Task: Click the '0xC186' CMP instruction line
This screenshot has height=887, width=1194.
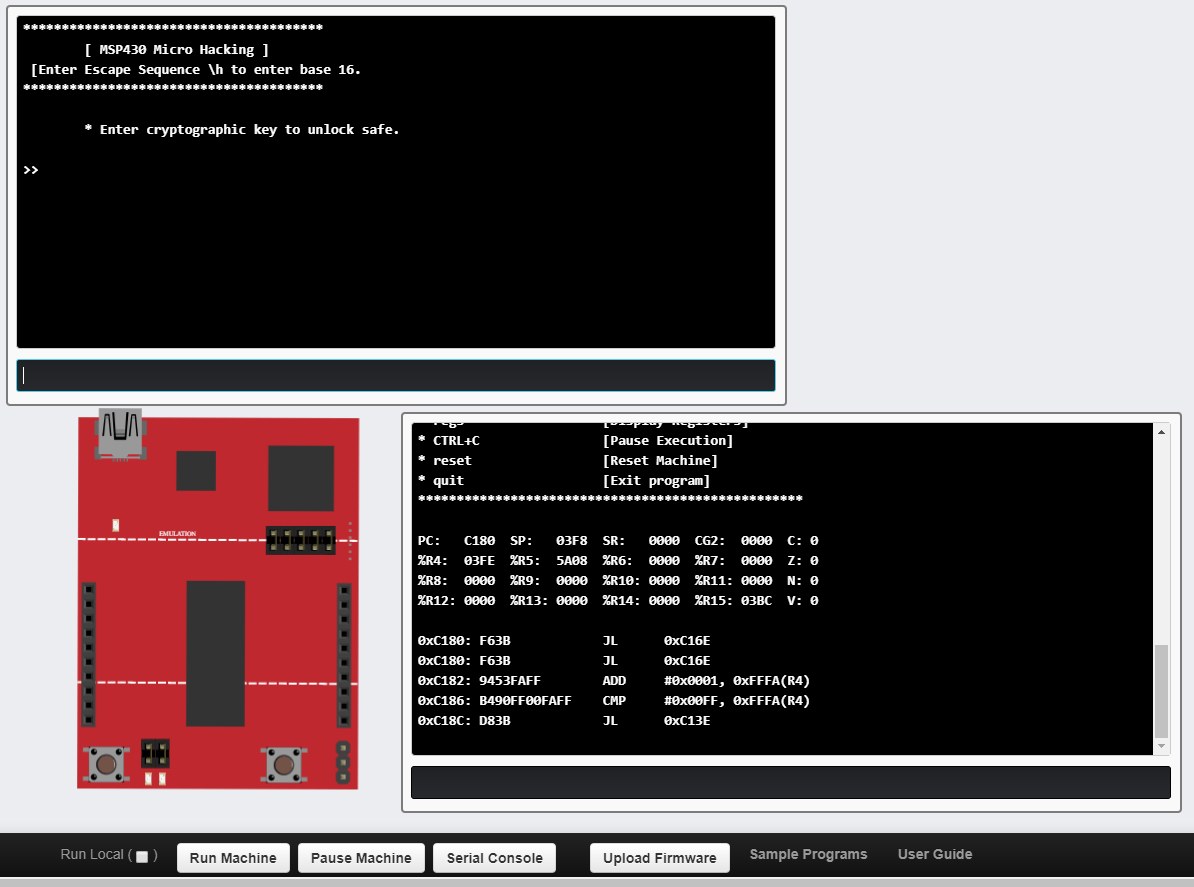Action: 613,700
